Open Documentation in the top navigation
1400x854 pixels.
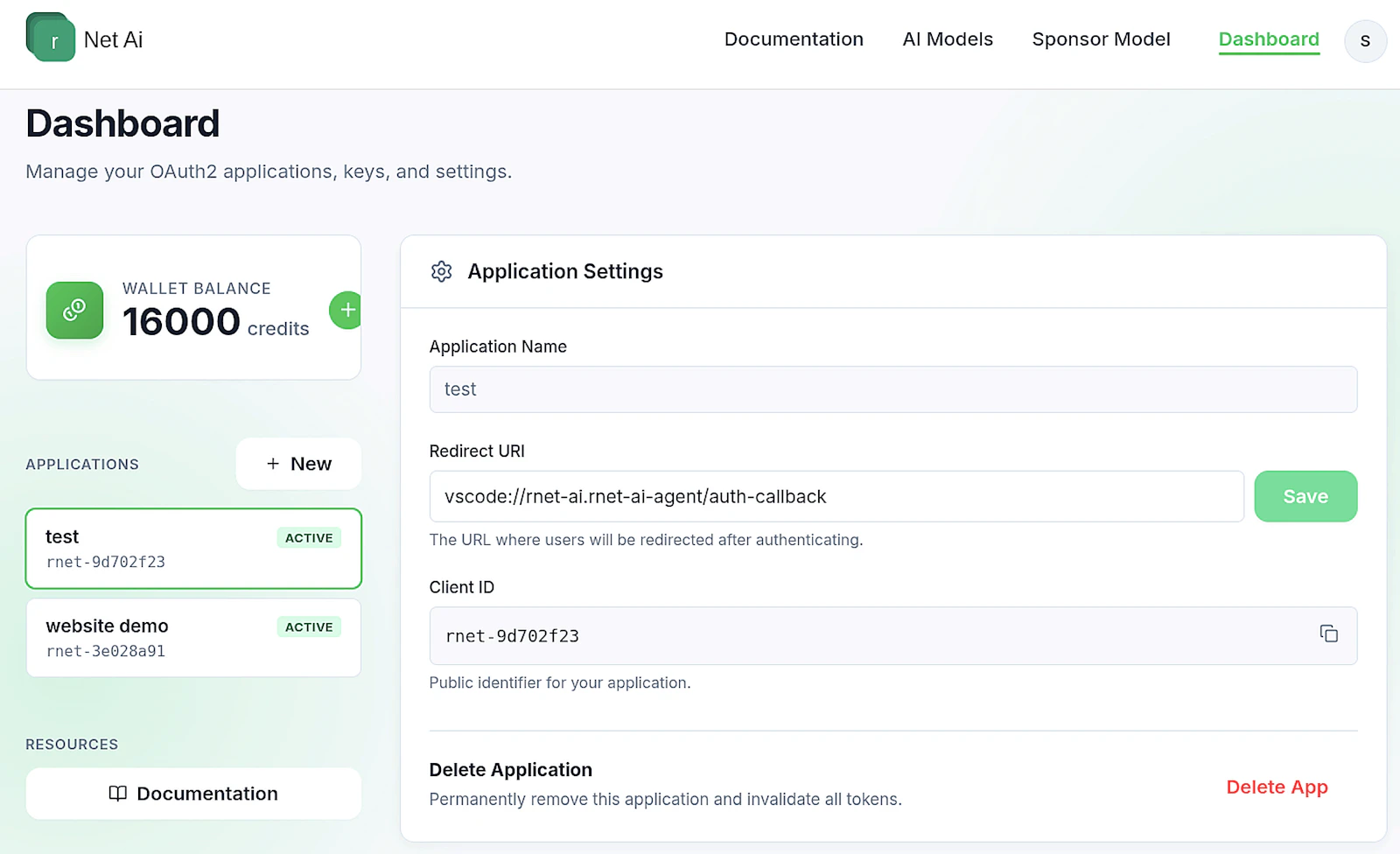click(794, 39)
